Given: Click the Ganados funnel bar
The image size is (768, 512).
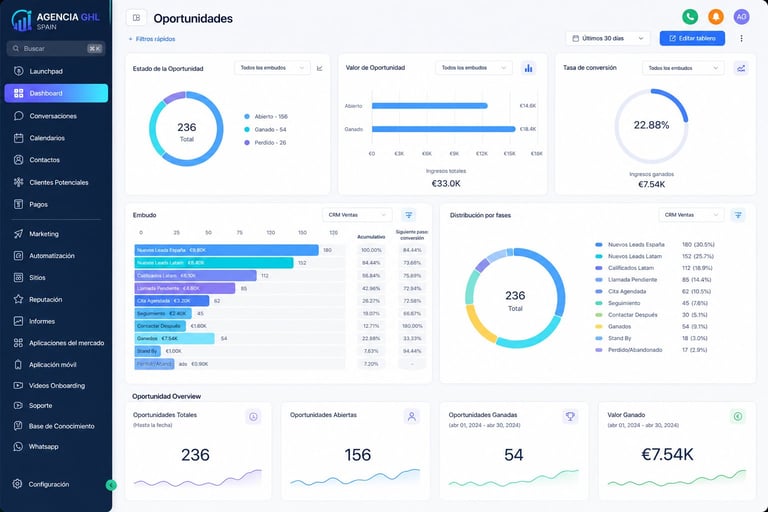Looking at the screenshot, I should tap(174, 339).
